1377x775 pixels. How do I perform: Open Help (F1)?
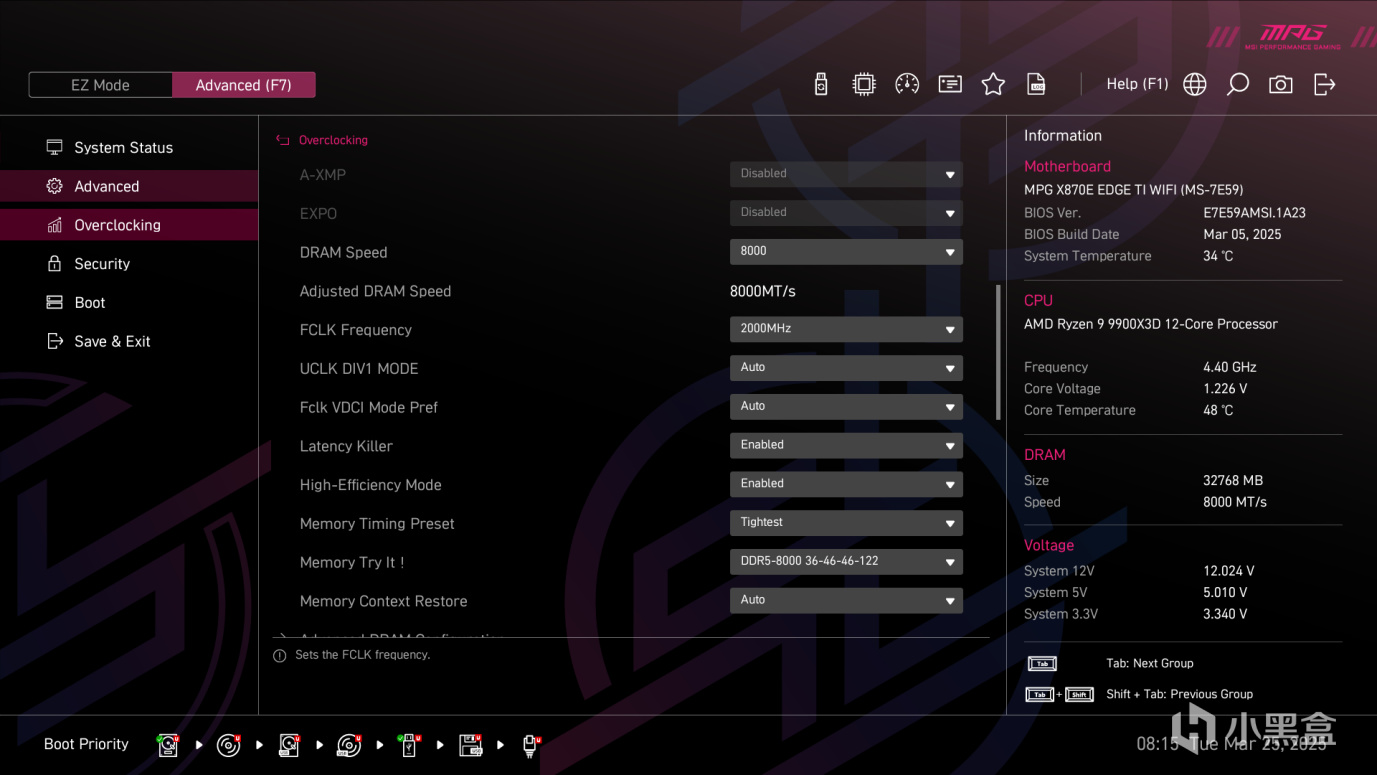tap(1137, 84)
